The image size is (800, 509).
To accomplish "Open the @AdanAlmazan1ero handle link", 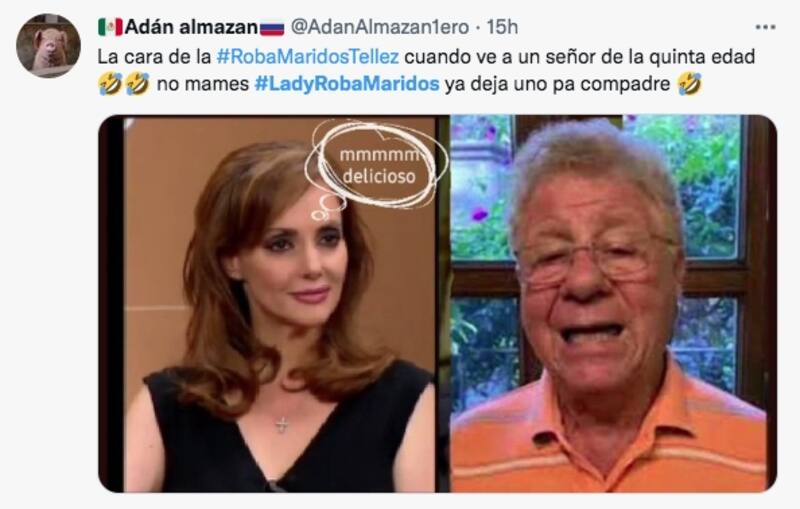I will [379, 27].
